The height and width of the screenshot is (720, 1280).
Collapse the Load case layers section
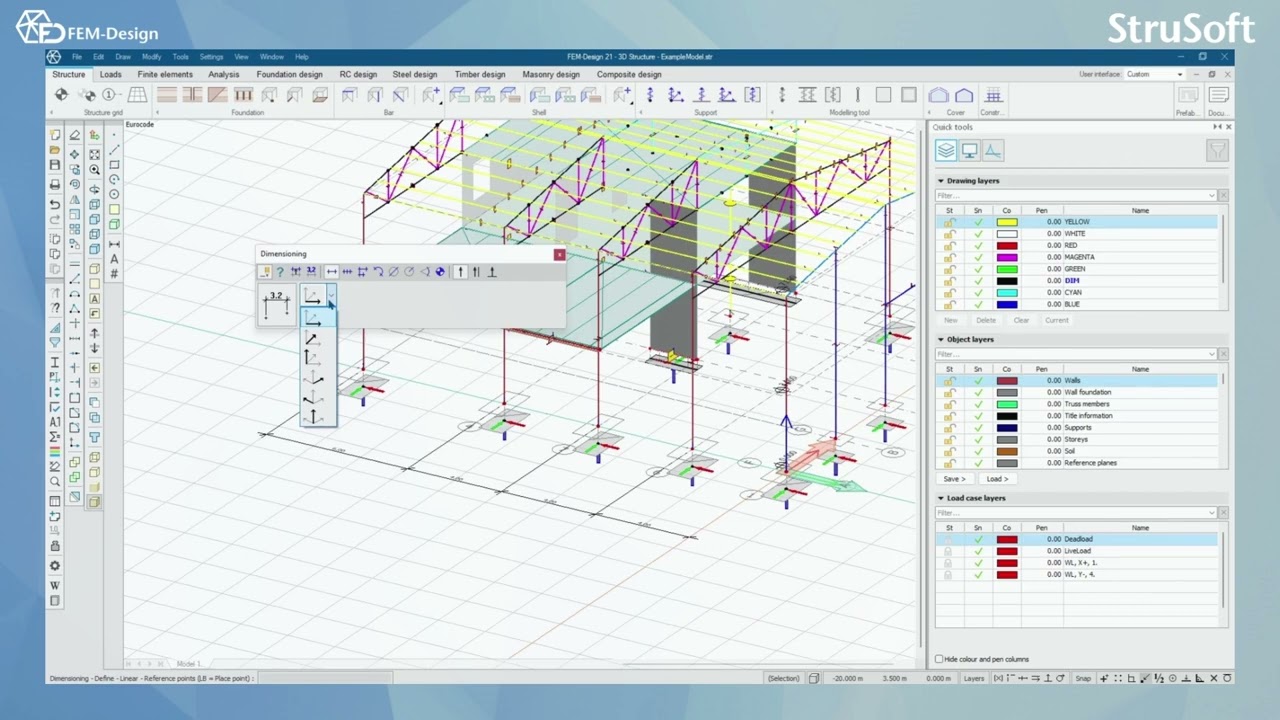[x=941, y=498]
